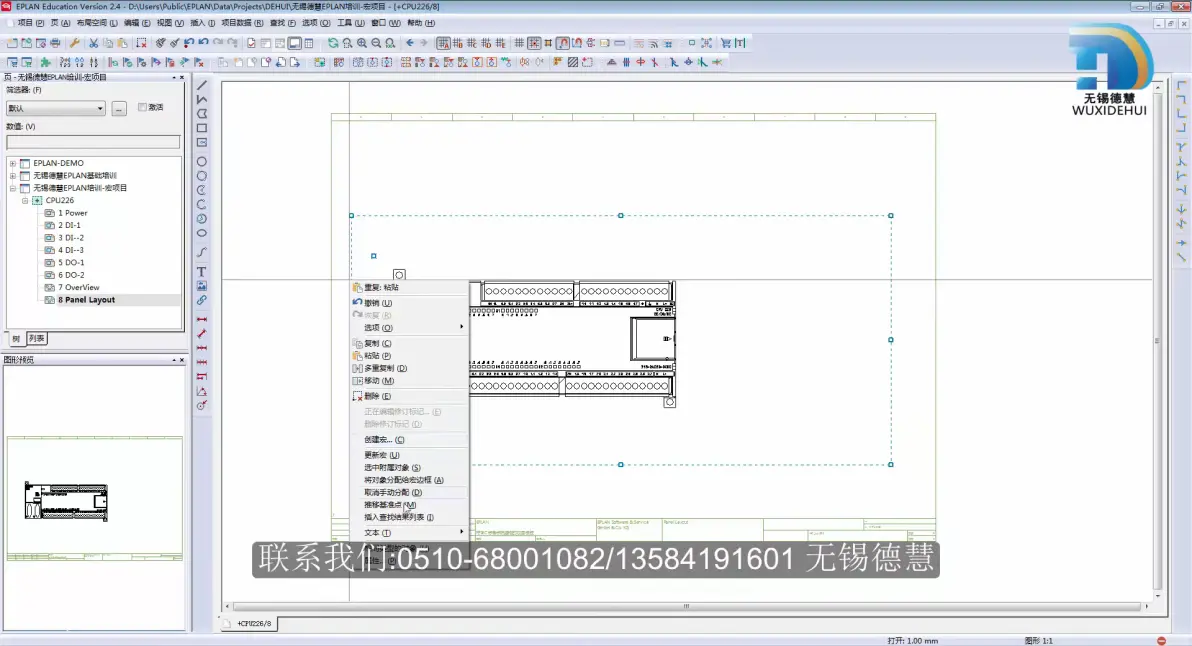Click the Cut scissors icon
Image resolution: width=1192 pixels, height=646 pixels.
coord(94,43)
